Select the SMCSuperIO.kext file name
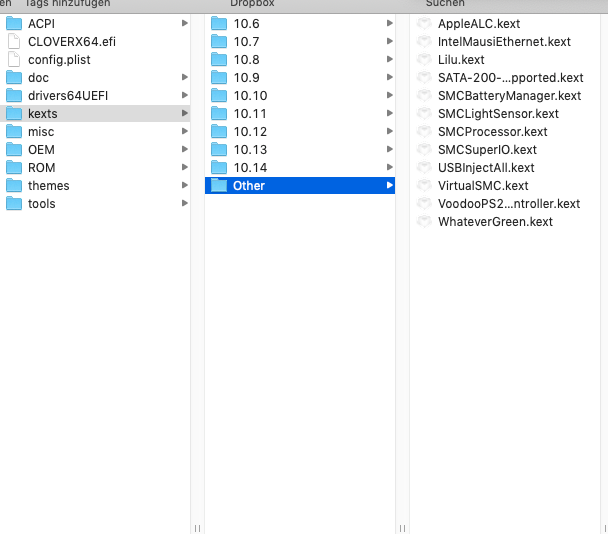 click(487, 149)
